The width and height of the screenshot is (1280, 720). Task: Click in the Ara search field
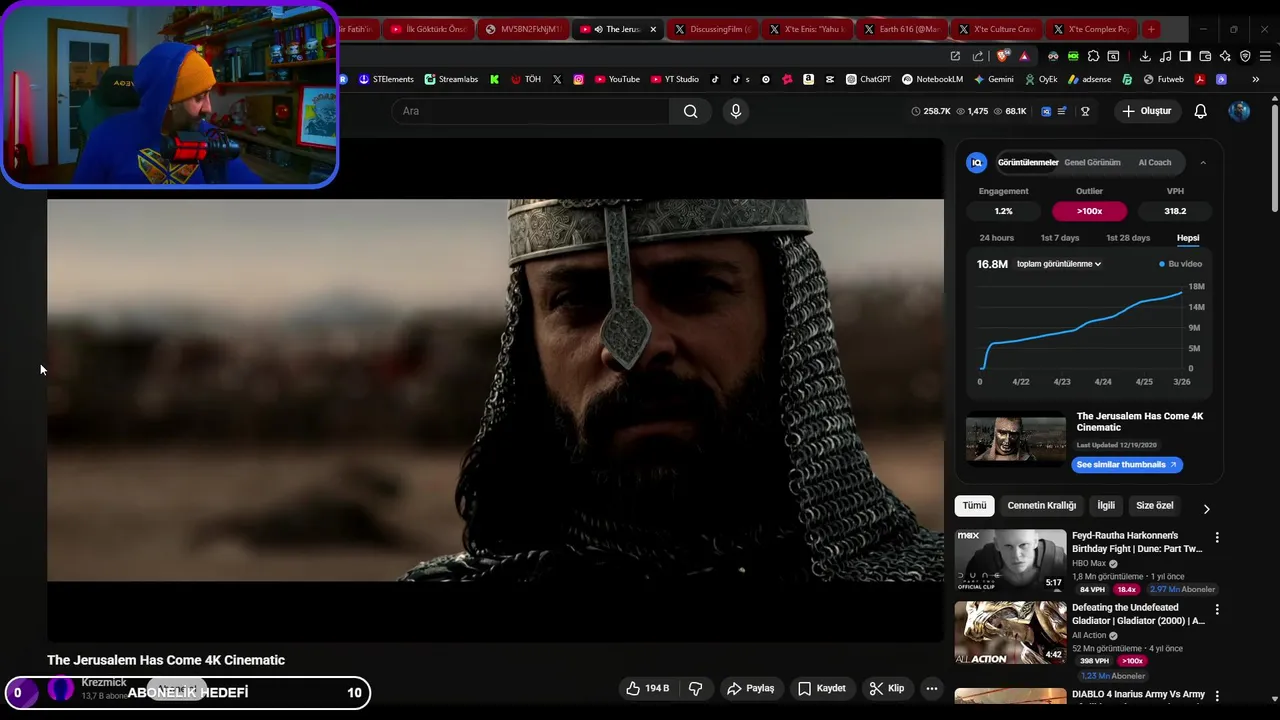[530, 111]
